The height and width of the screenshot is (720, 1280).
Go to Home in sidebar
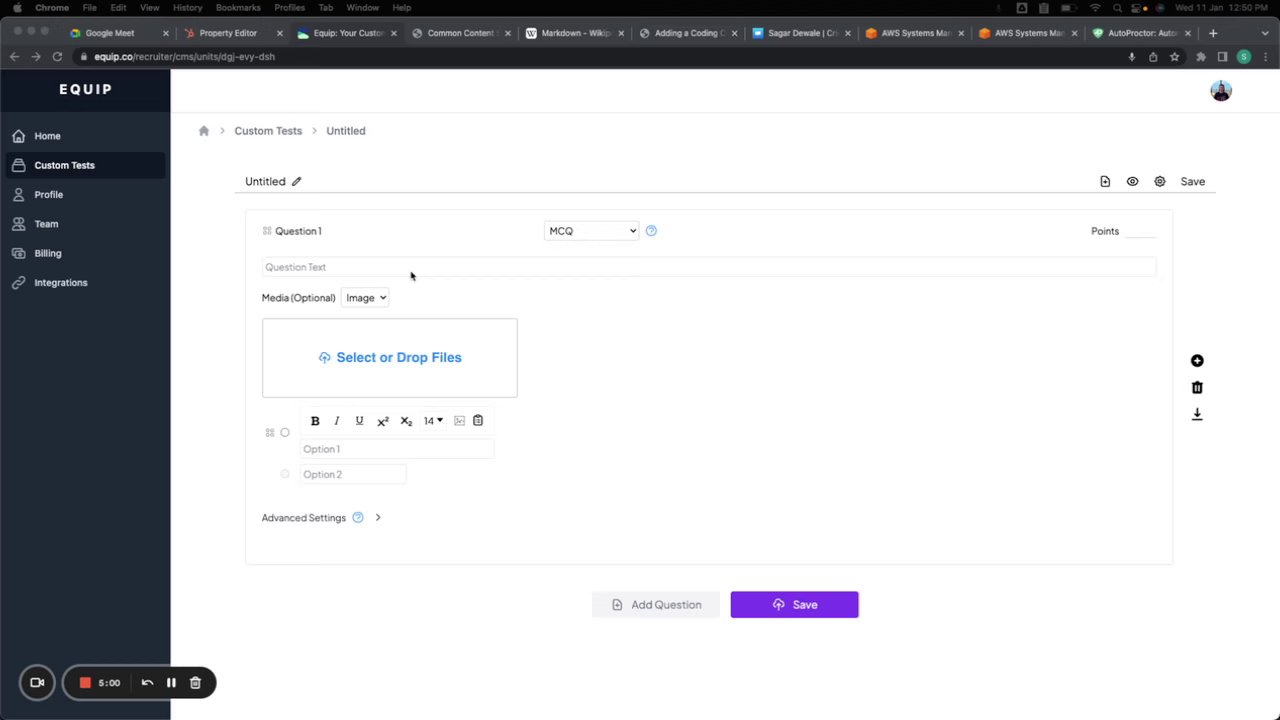[x=85, y=136]
